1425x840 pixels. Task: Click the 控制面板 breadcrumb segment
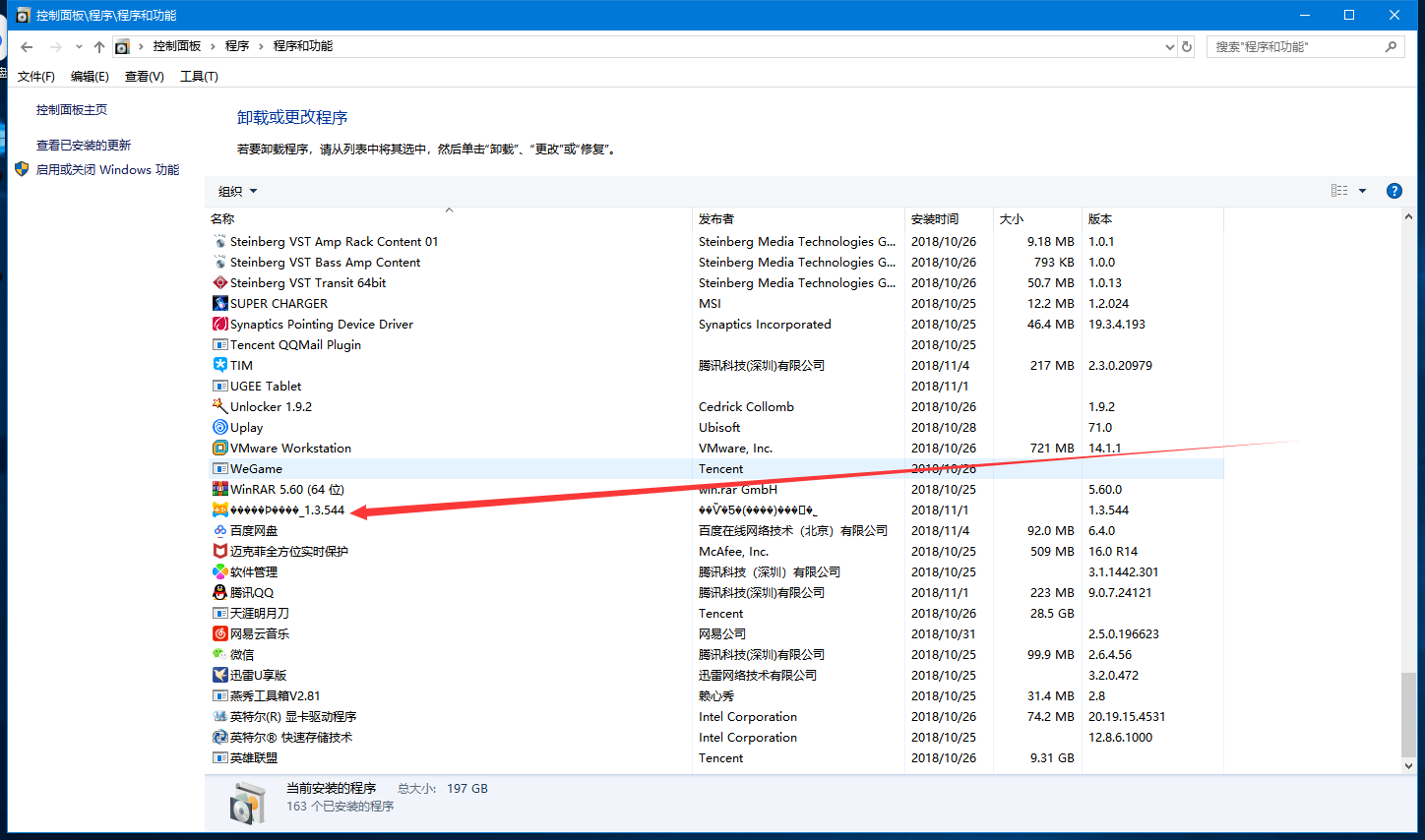pyautogui.click(x=177, y=46)
